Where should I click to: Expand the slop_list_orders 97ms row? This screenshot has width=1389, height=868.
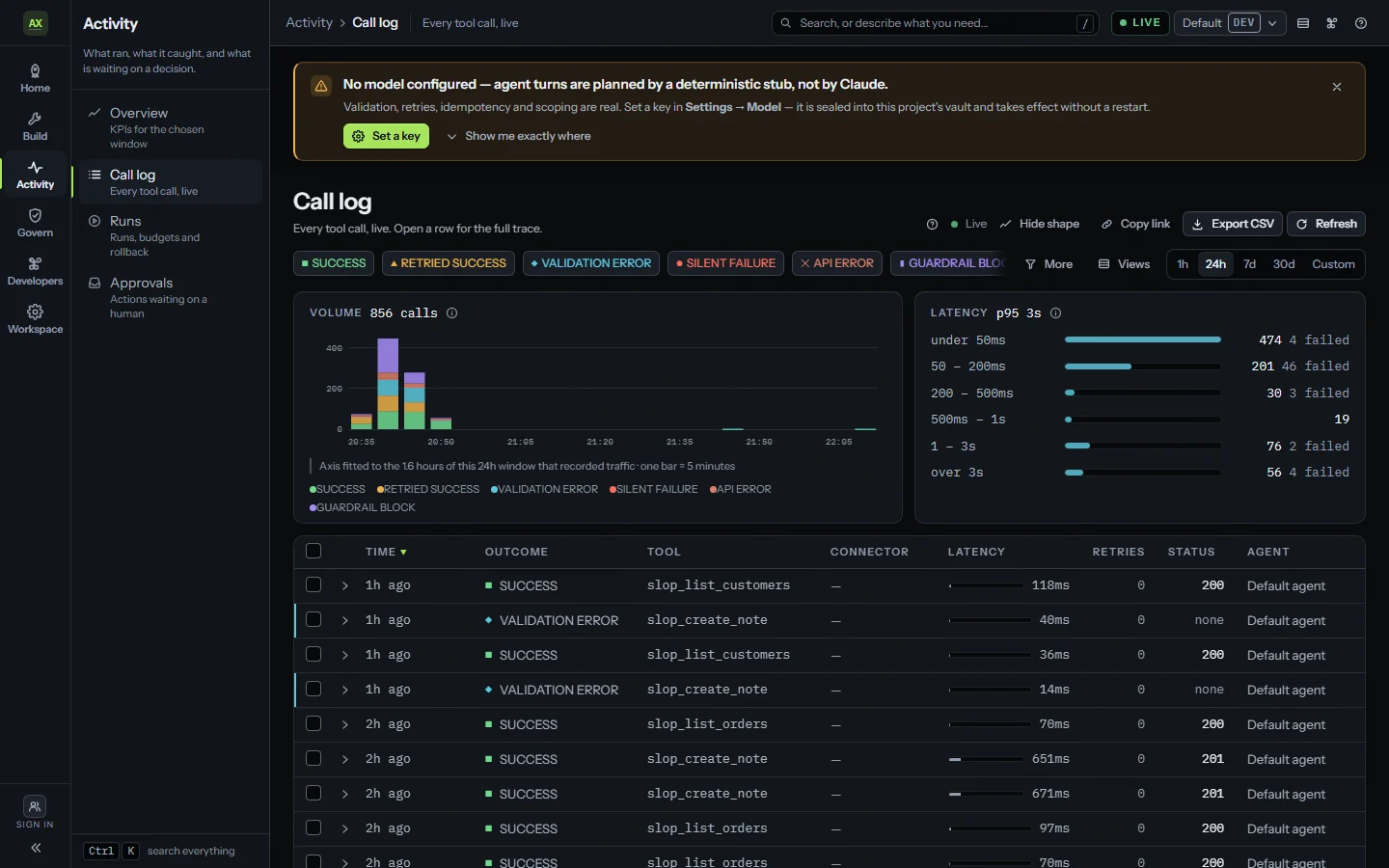[x=344, y=829]
